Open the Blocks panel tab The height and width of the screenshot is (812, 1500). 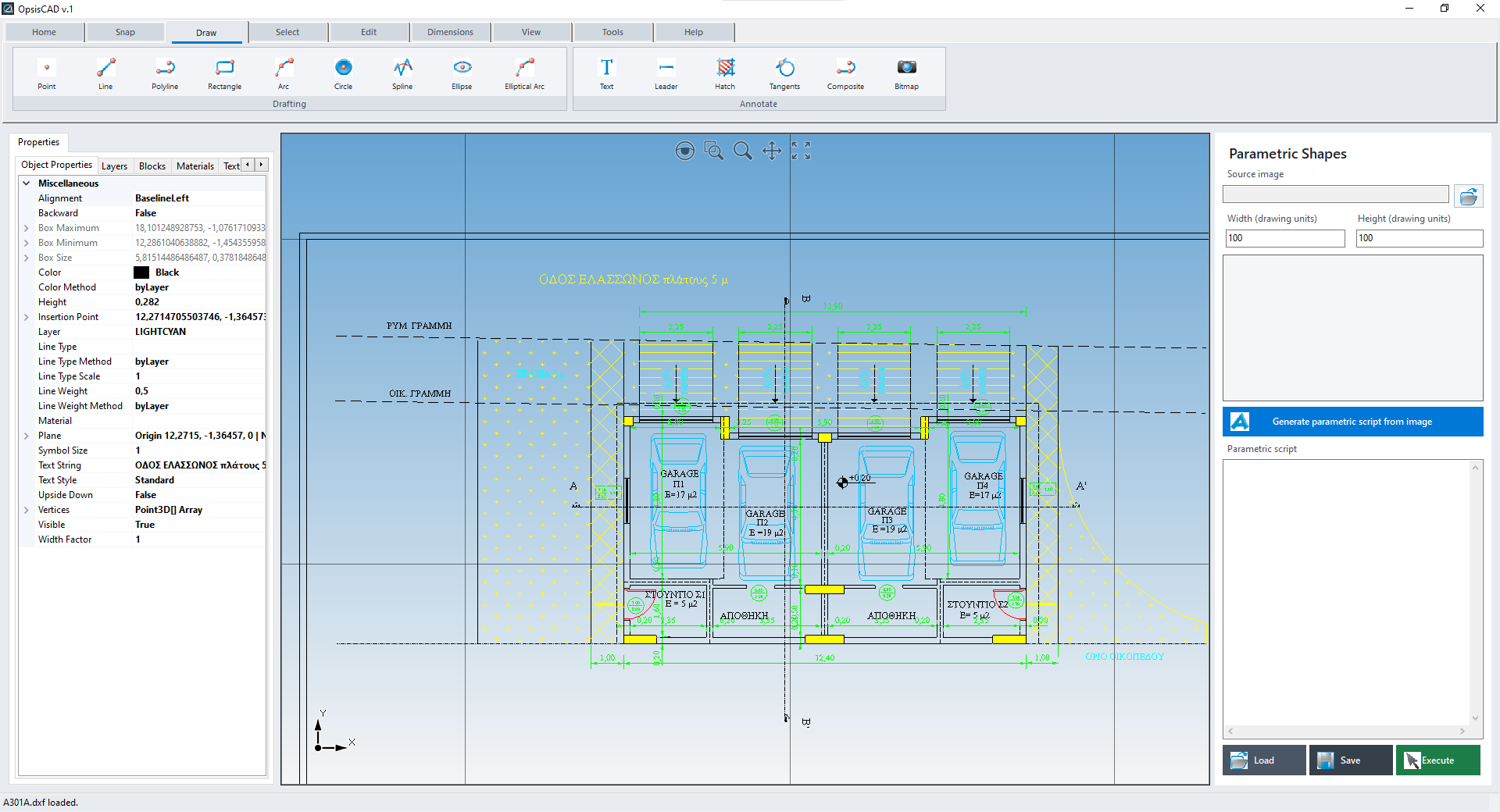click(x=152, y=166)
